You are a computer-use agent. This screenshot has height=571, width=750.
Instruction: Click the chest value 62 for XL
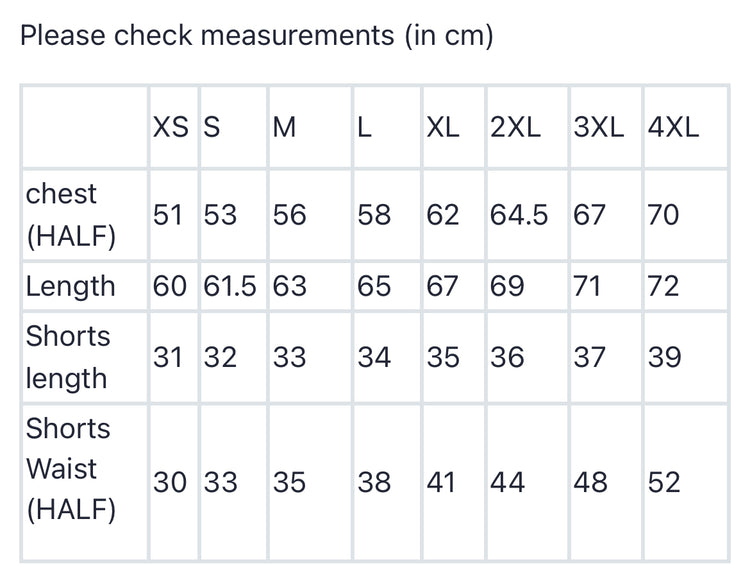pos(442,215)
